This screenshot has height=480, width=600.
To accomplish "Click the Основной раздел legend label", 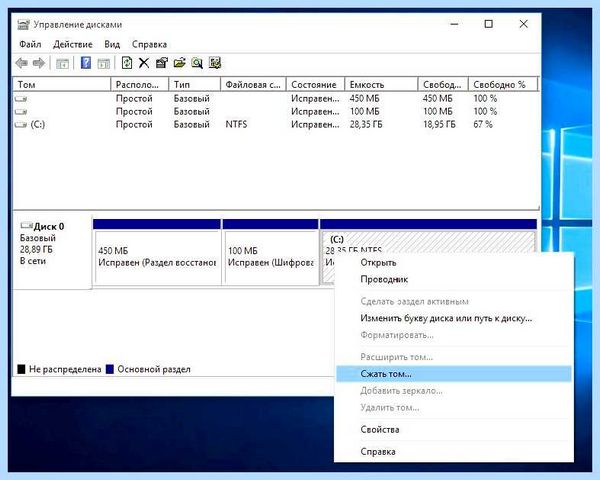I will point(154,369).
